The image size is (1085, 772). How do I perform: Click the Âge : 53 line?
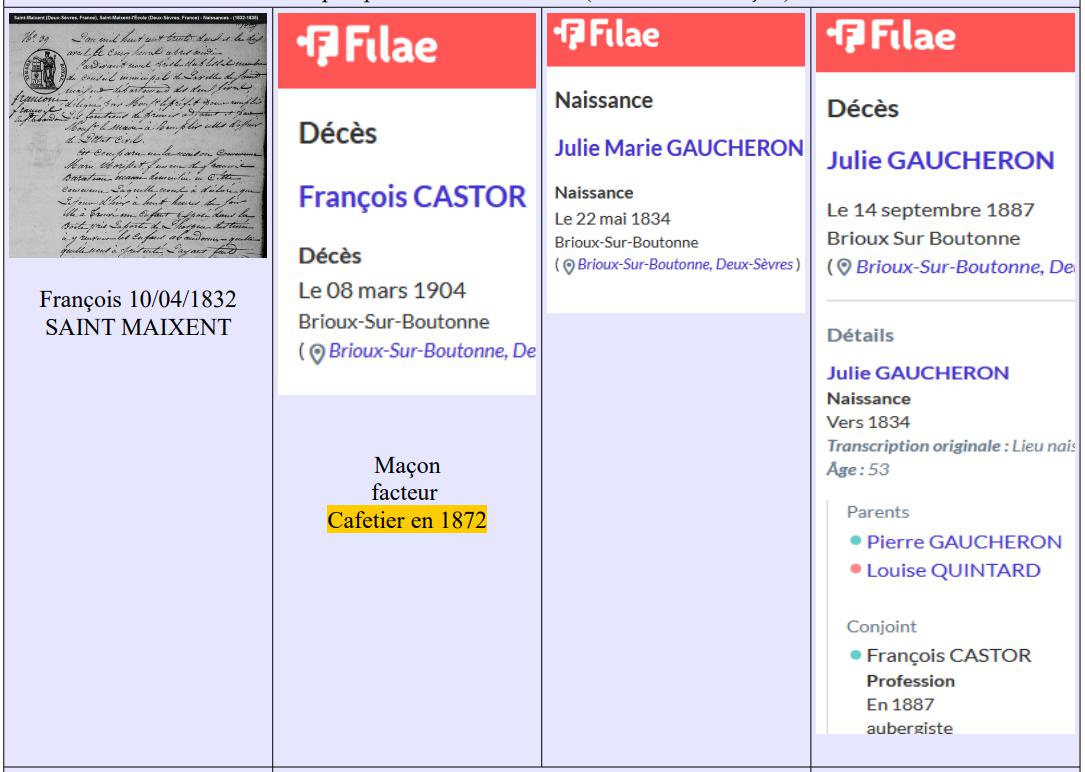click(x=858, y=470)
